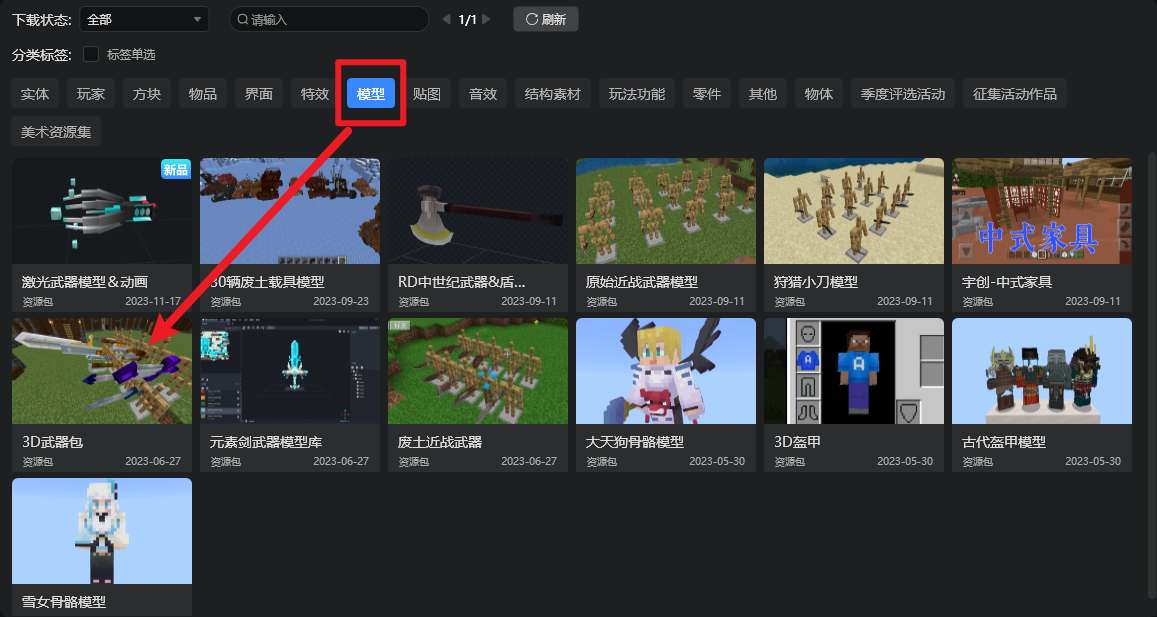Screen dimensions: 1157x617
Task: Open the 激光武器模型&动画 thumbnail
Action: click(x=102, y=211)
